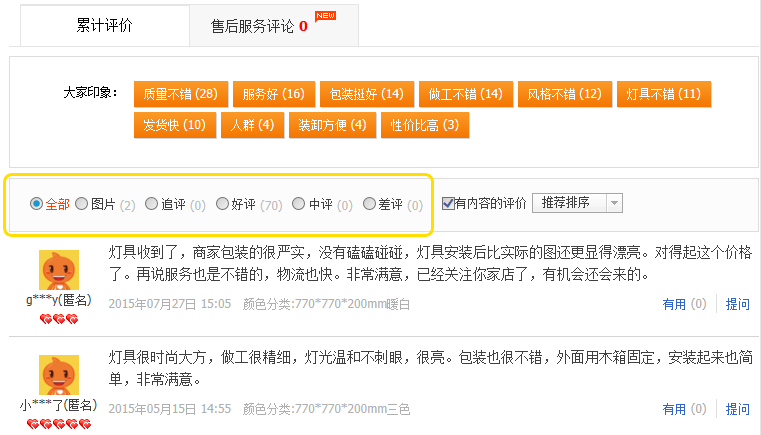Select the 全部 radio button

(37, 204)
